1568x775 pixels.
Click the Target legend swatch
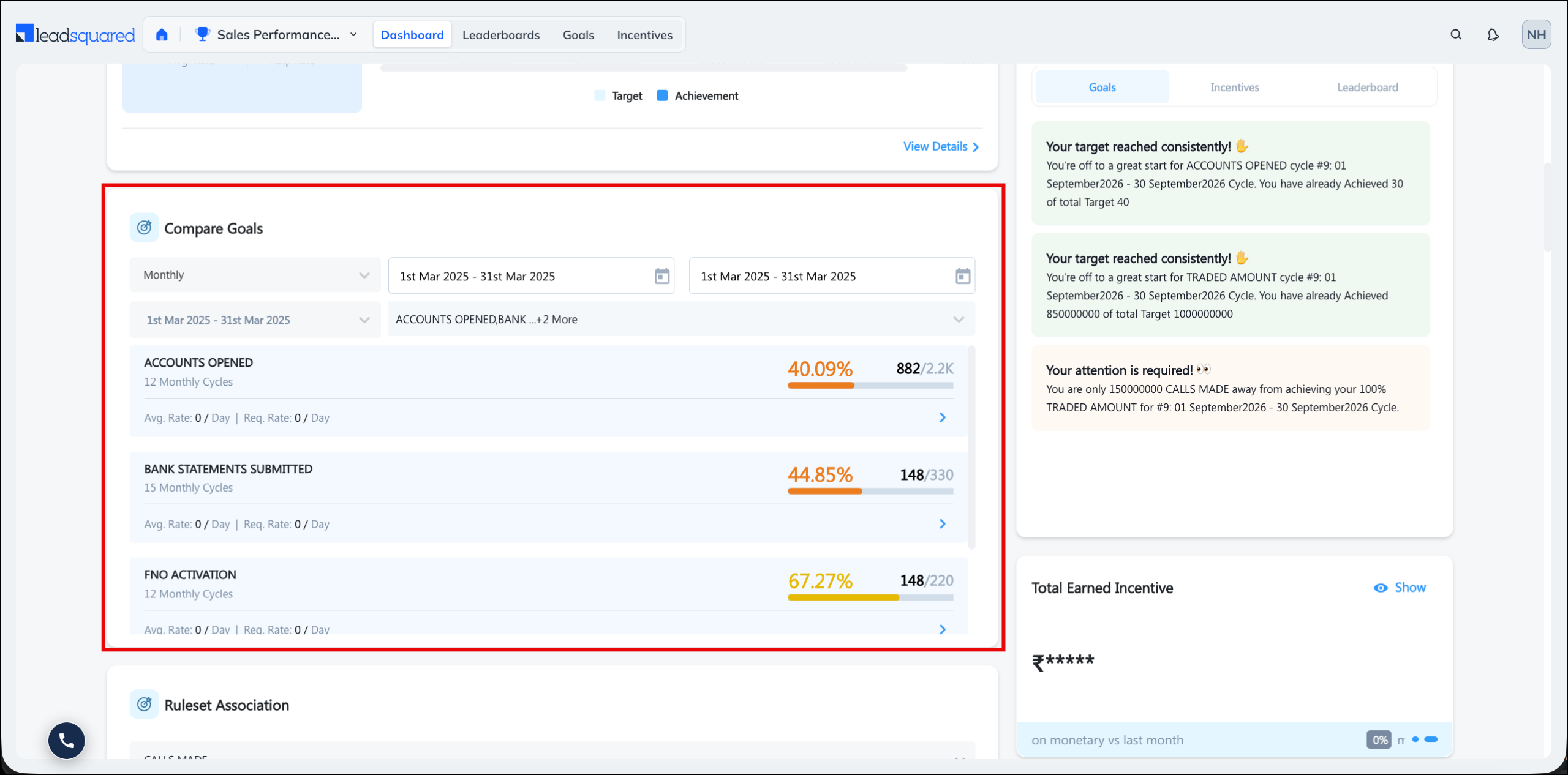coord(600,95)
